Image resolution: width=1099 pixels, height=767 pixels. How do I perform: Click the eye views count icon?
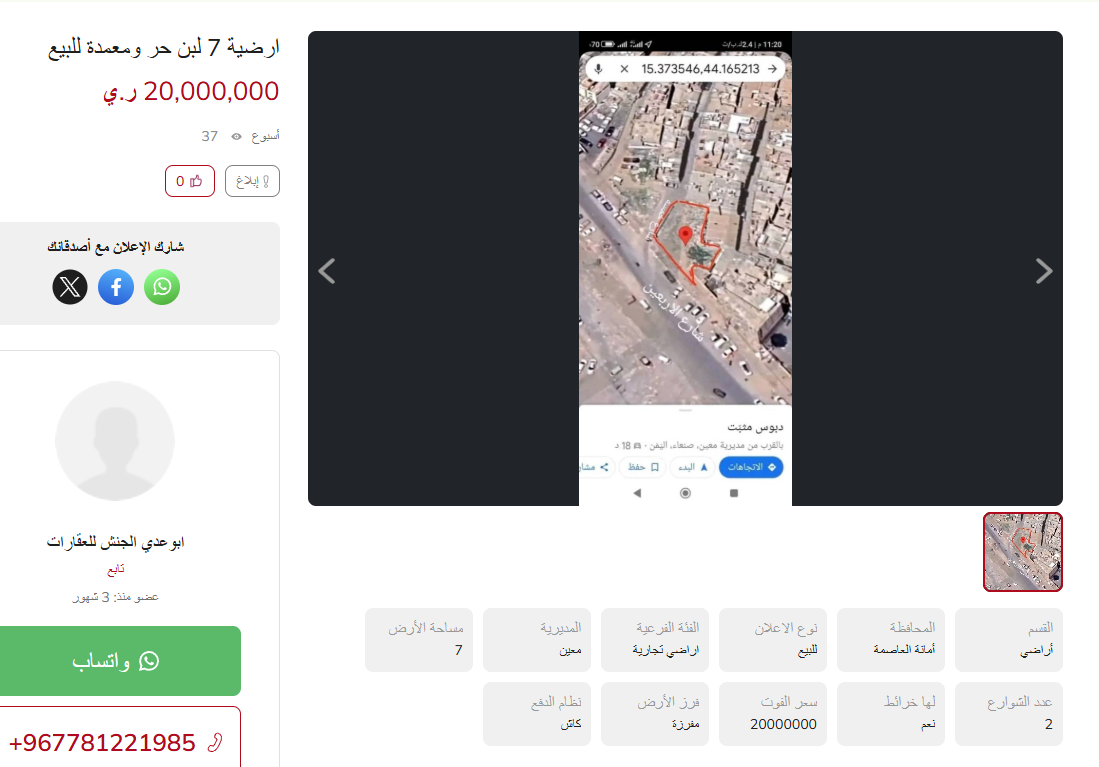[237, 137]
